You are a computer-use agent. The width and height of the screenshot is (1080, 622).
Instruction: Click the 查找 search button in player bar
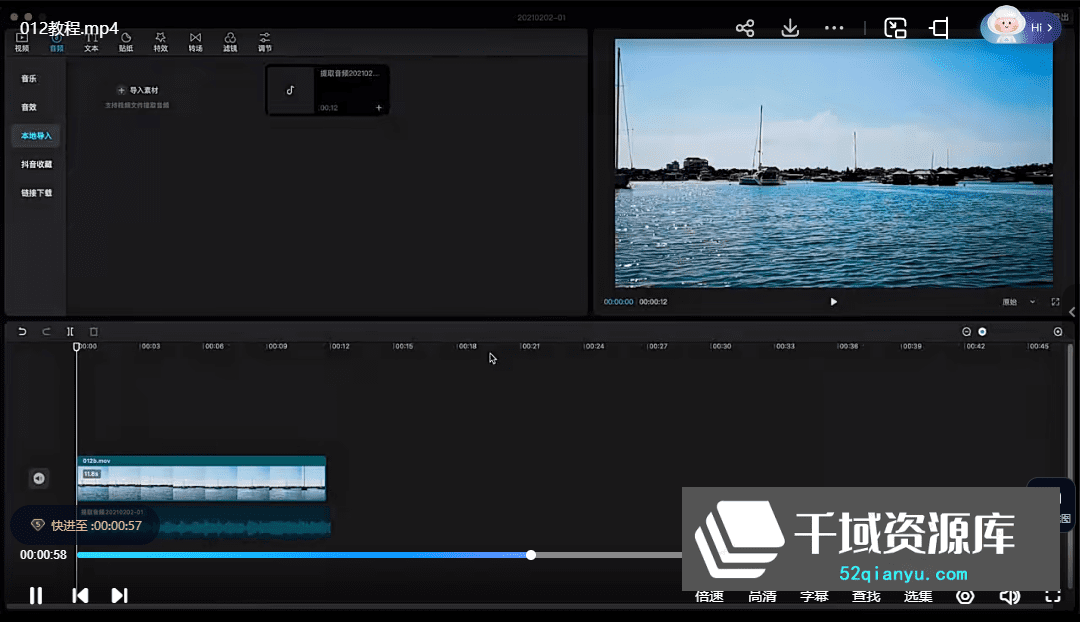click(x=866, y=597)
